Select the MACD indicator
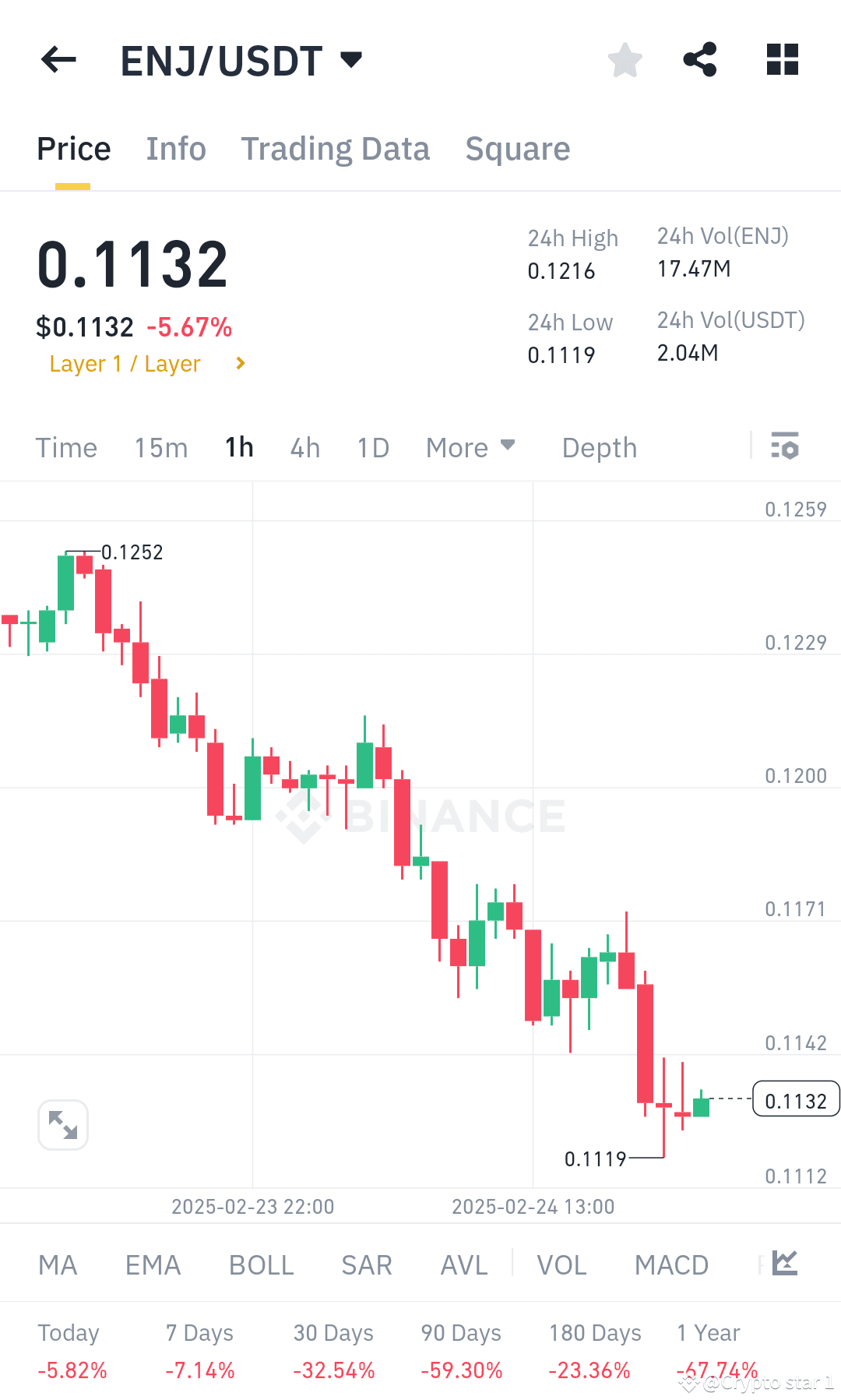This screenshot has width=841, height=1400. point(670,1264)
